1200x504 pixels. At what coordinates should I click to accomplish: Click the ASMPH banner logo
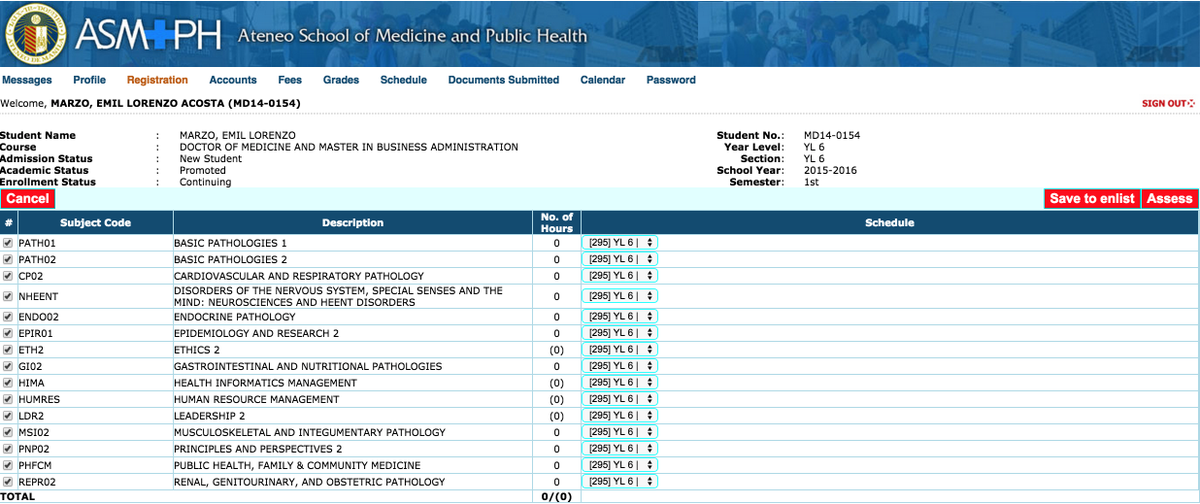pos(148,35)
